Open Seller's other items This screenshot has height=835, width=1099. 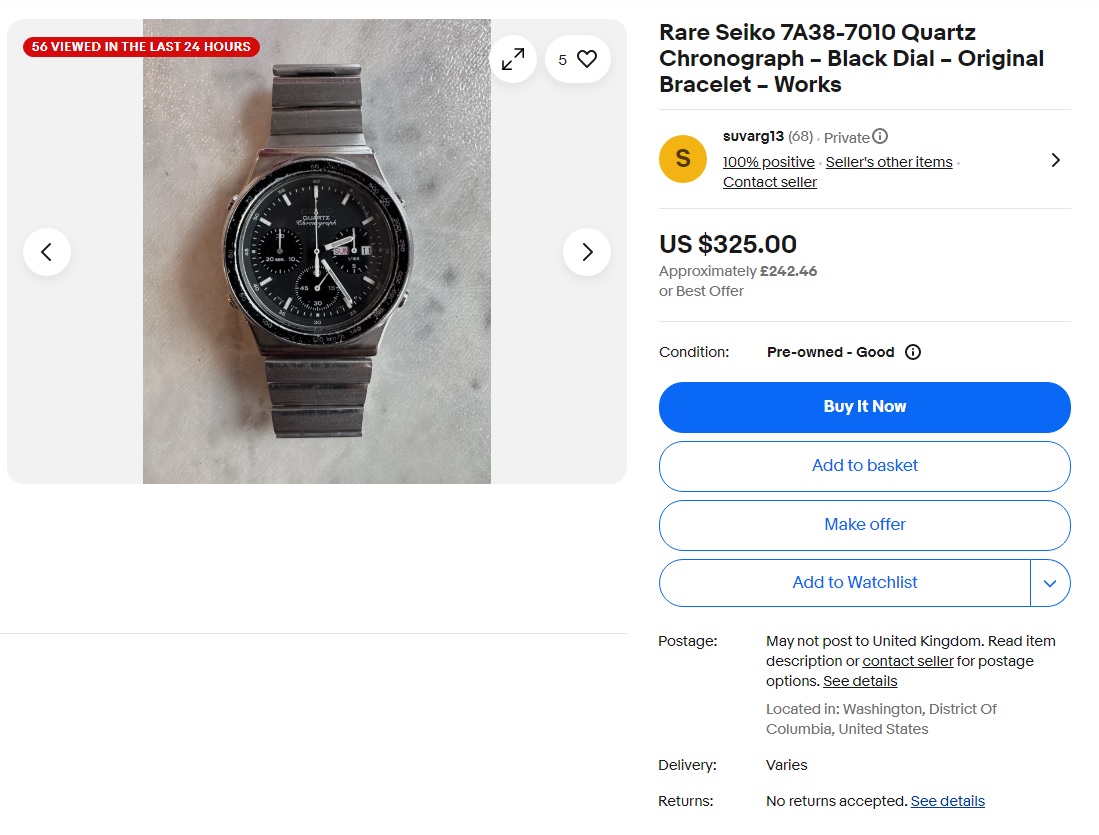tap(888, 161)
